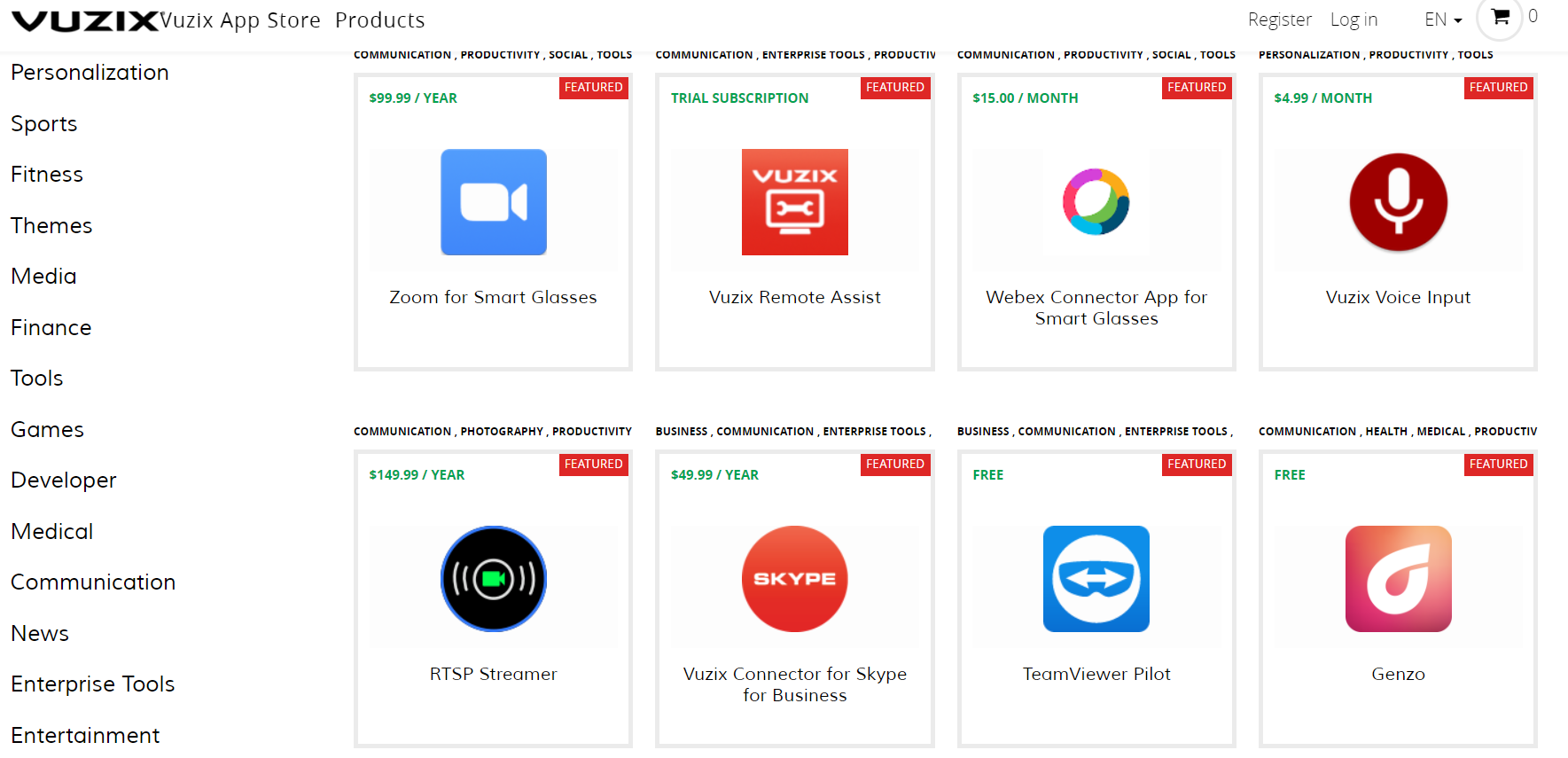Image resolution: width=1568 pixels, height=758 pixels.
Task: Click the Zoom for Smart Glasses title
Action: 494,297
